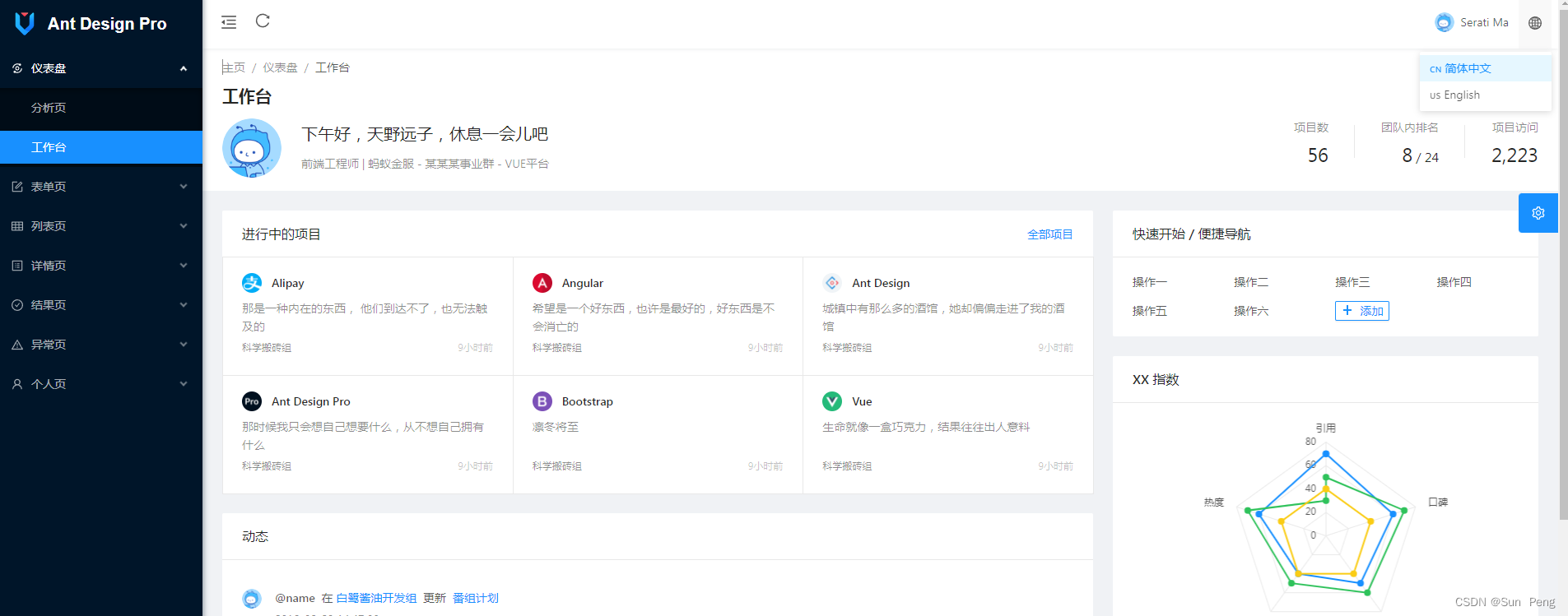Screen dimensions: 1568x616
Task: Click the radar chart 引用 axis label
Action: (1325, 428)
